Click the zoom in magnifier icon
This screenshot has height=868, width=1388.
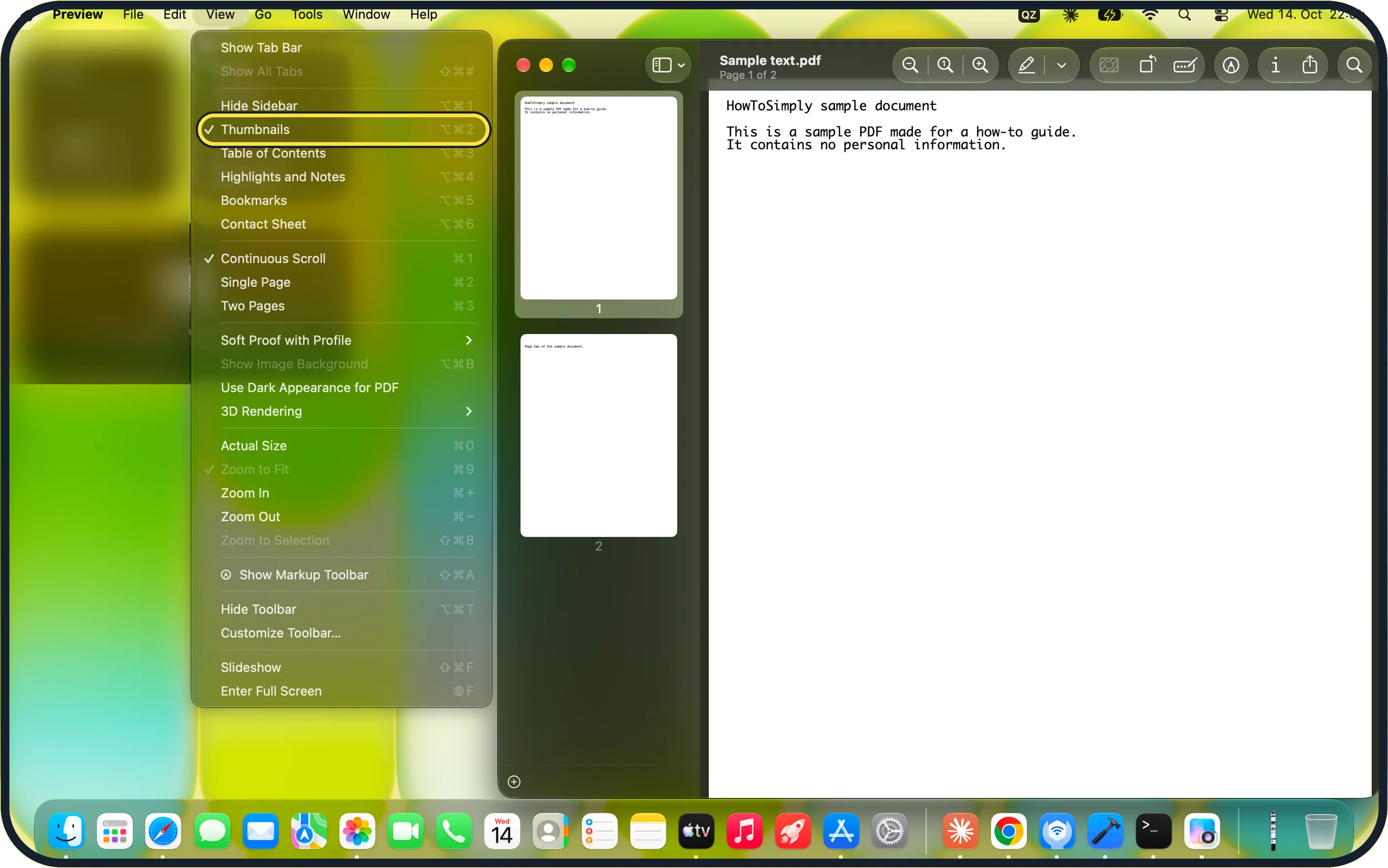(x=980, y=65)
